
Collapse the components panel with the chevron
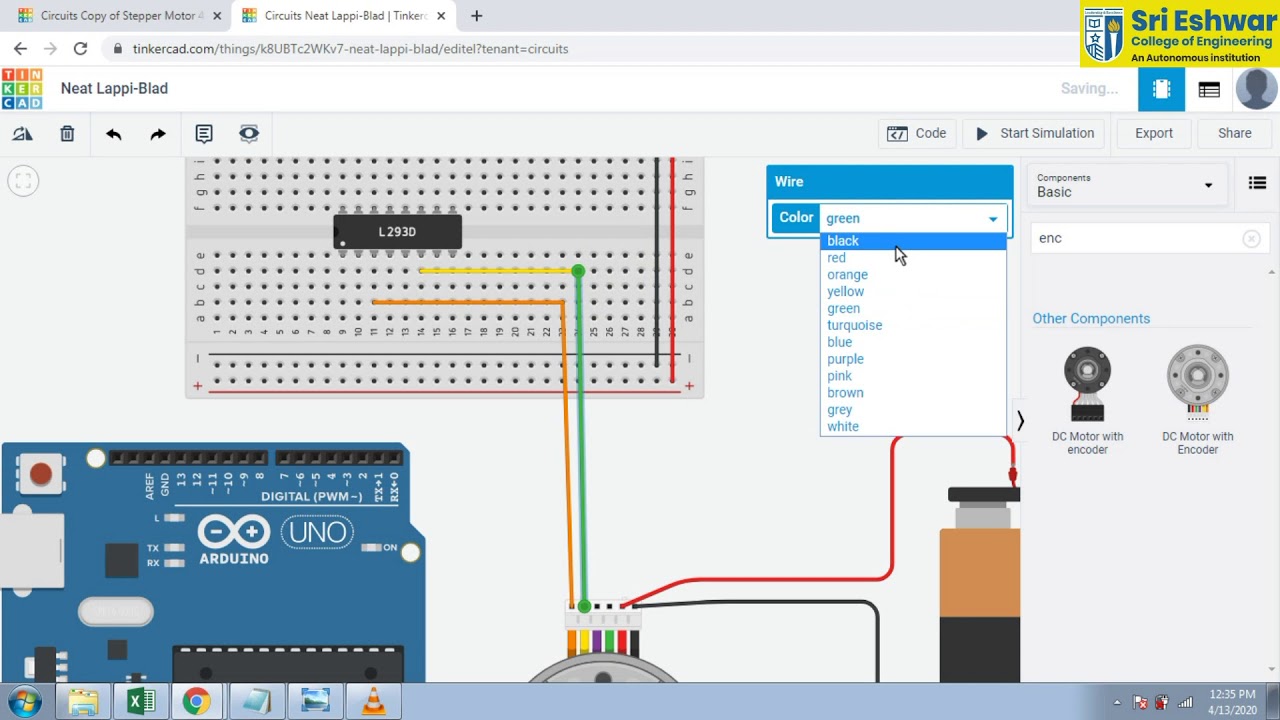1020,421
